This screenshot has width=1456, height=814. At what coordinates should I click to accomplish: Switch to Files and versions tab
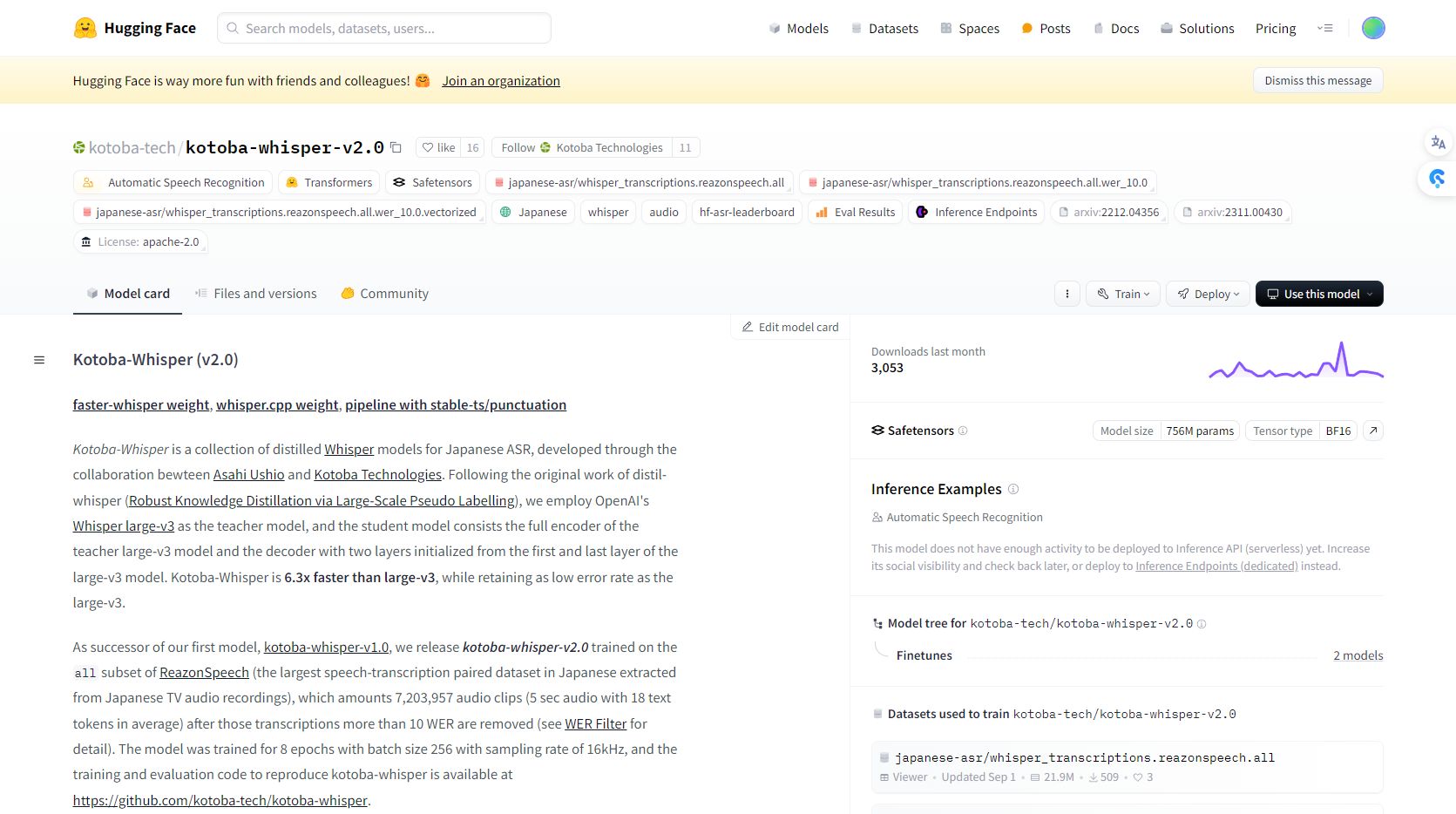(256, 294)
